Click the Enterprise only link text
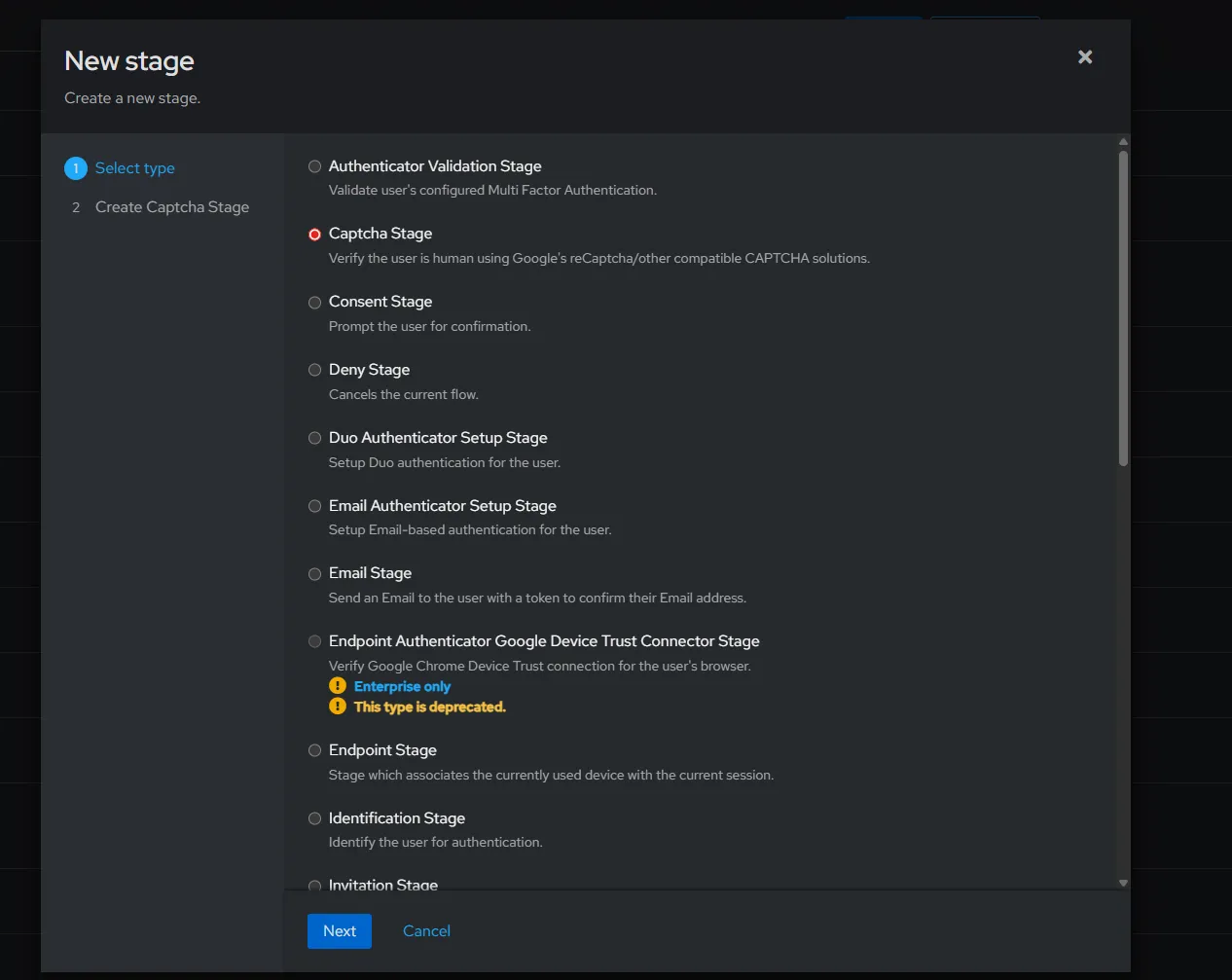The image size is (1232, 980). click(402, 686)
